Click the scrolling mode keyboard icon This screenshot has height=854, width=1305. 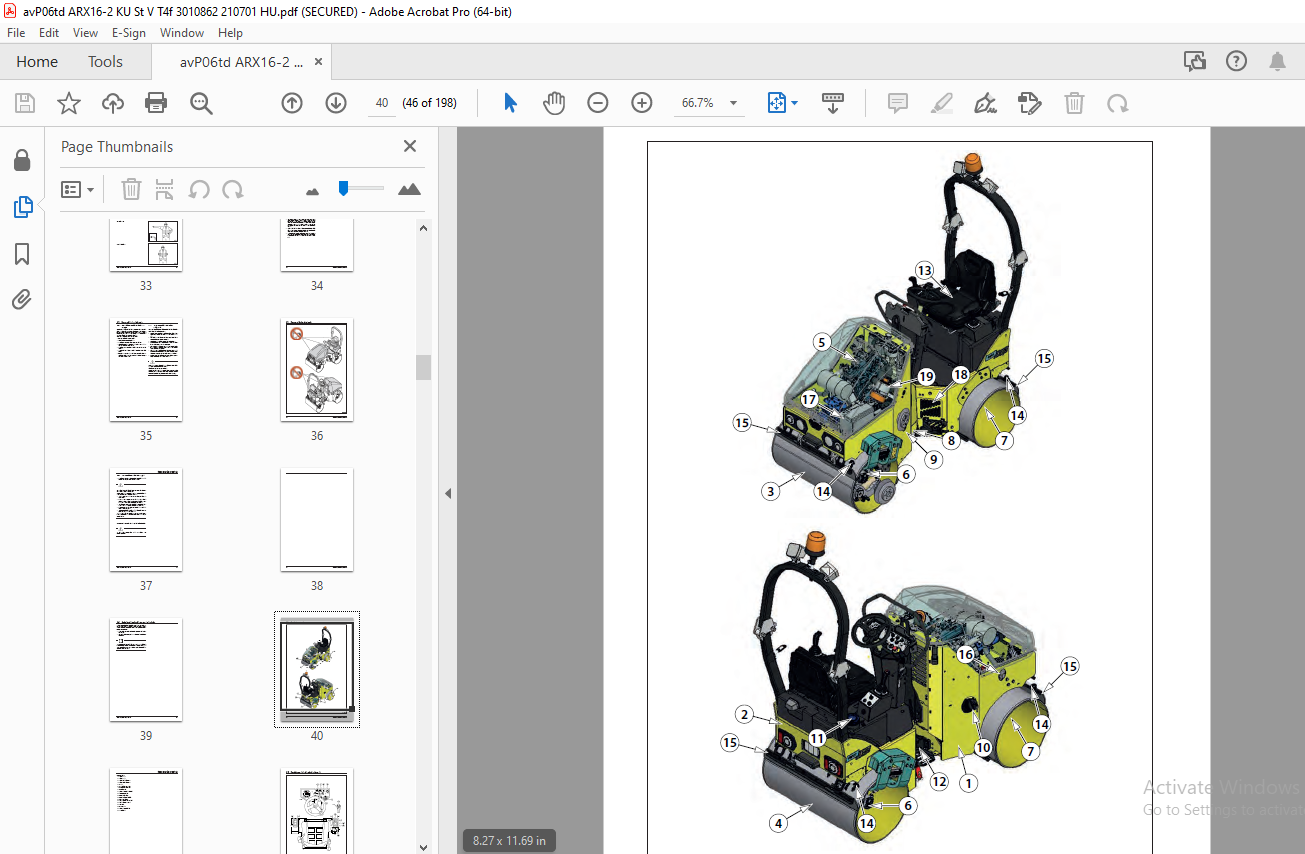coord(833,103)
